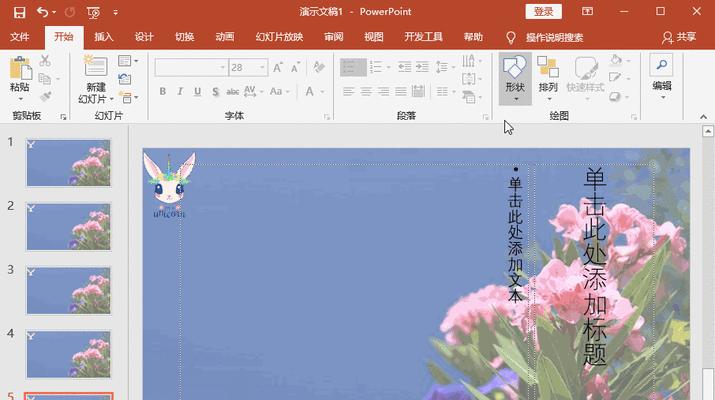Open font size 28 dropdown
Viewport: 715px width, 400px height.
(263, 68)
